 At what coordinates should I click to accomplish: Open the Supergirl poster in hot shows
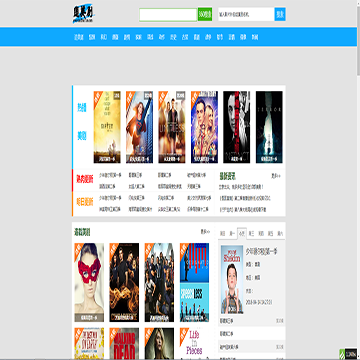point(139,127)
